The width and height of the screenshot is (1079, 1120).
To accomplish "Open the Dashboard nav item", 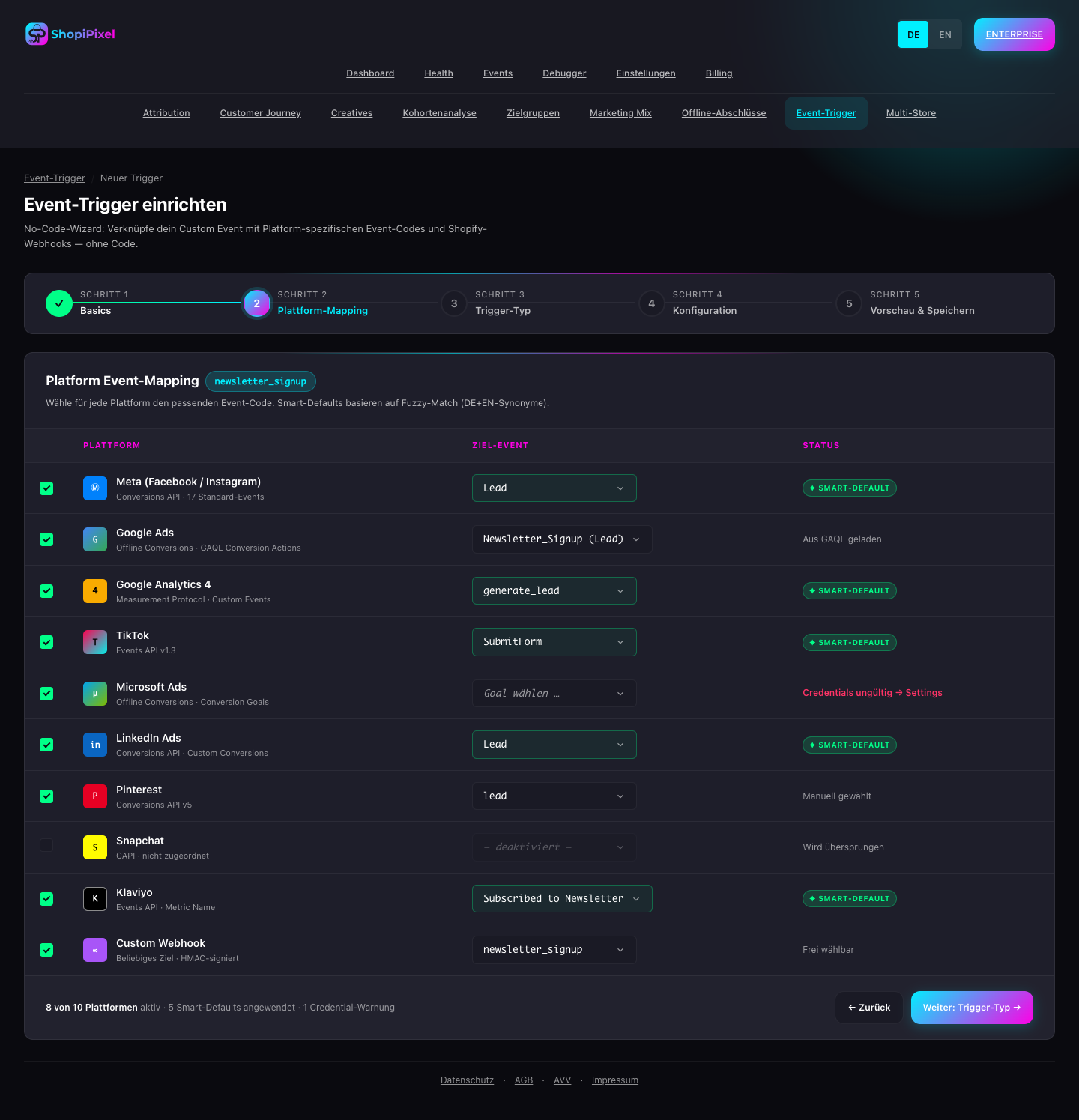I will click(370, 73).
